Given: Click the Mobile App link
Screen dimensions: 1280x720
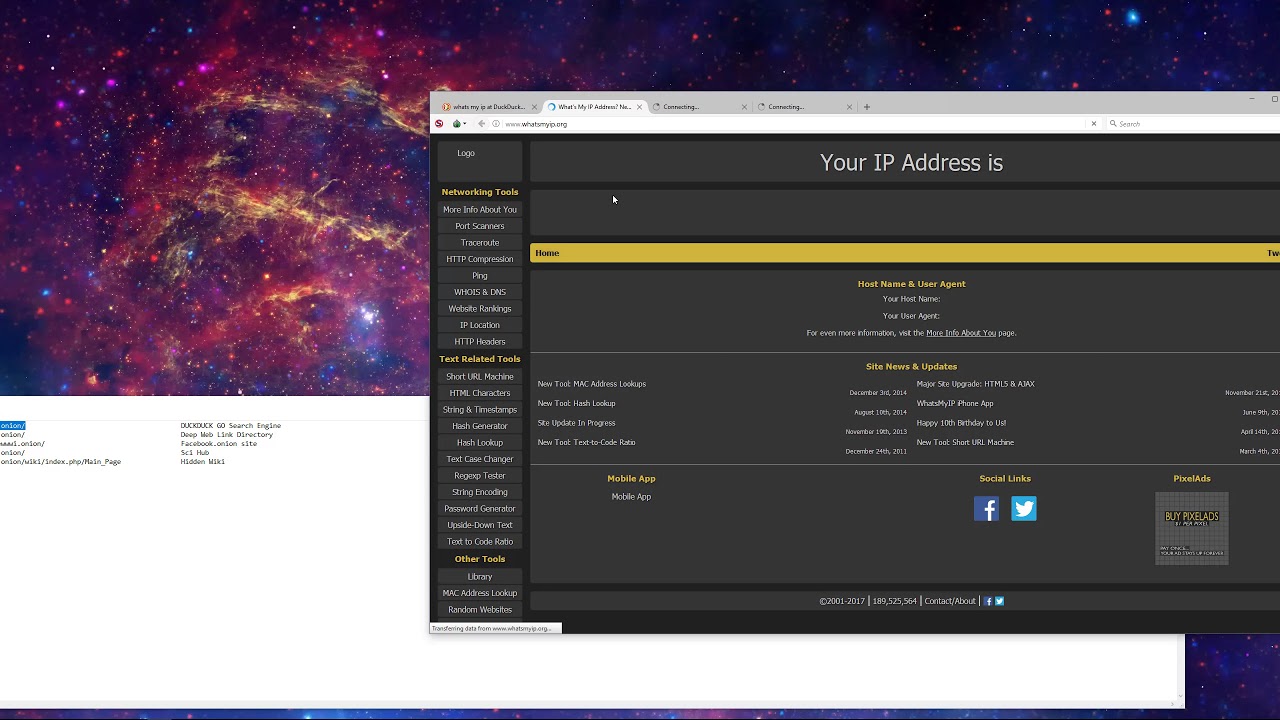Looking at the screenshot, I should (631, 497).
